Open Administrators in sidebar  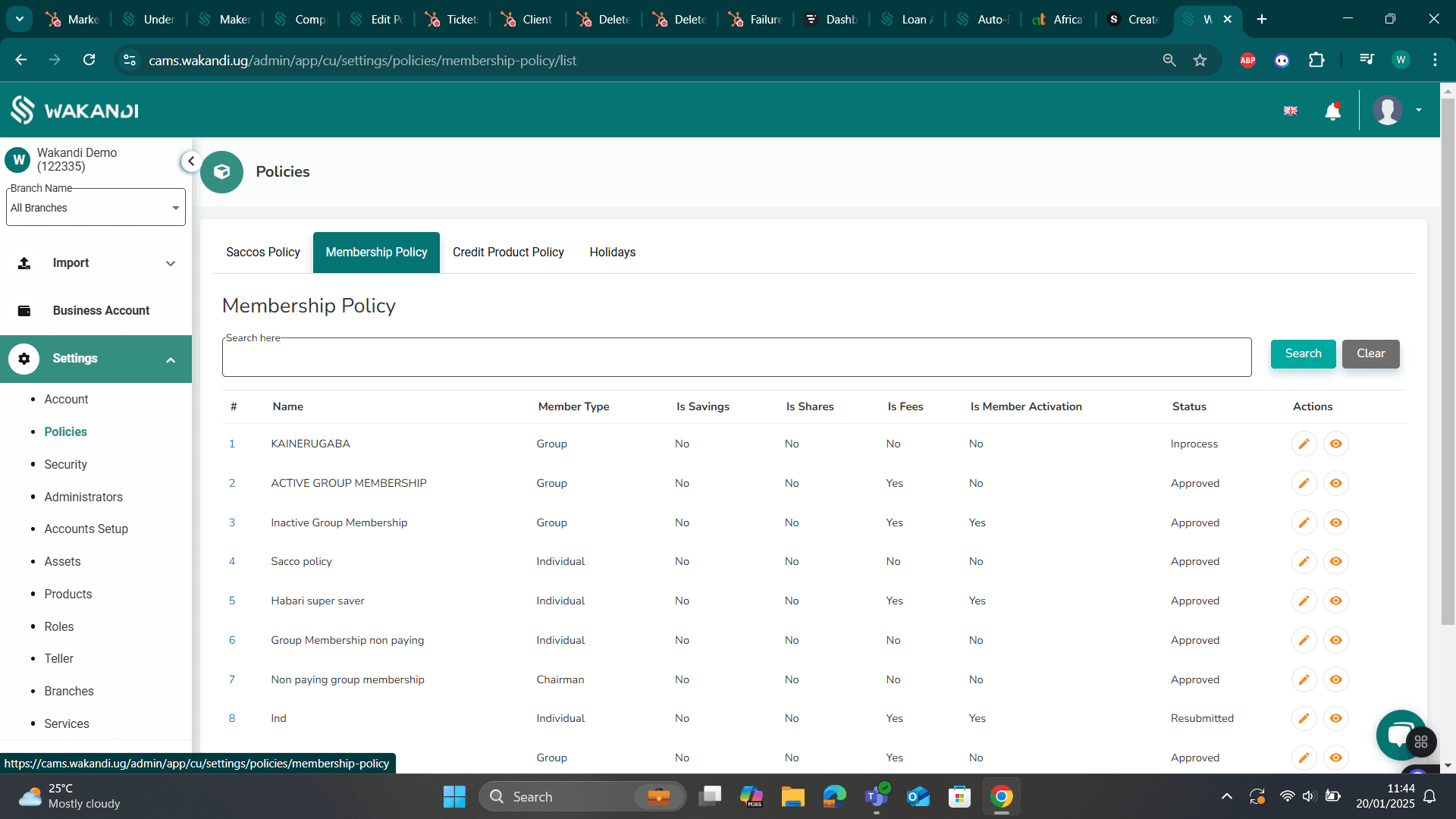point(83,497)
